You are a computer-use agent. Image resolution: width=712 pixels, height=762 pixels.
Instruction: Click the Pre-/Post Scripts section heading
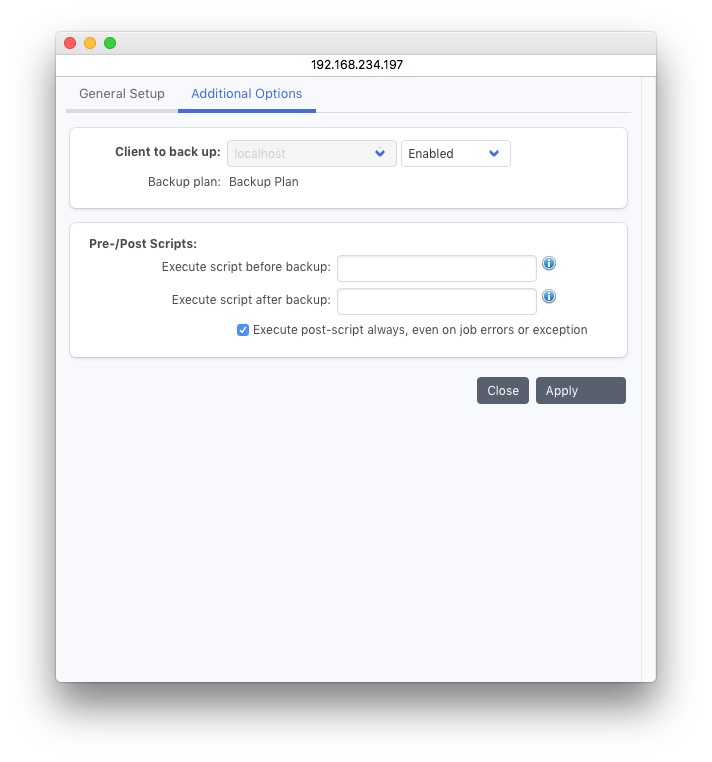pyautogui.click(x=143, y=244)
